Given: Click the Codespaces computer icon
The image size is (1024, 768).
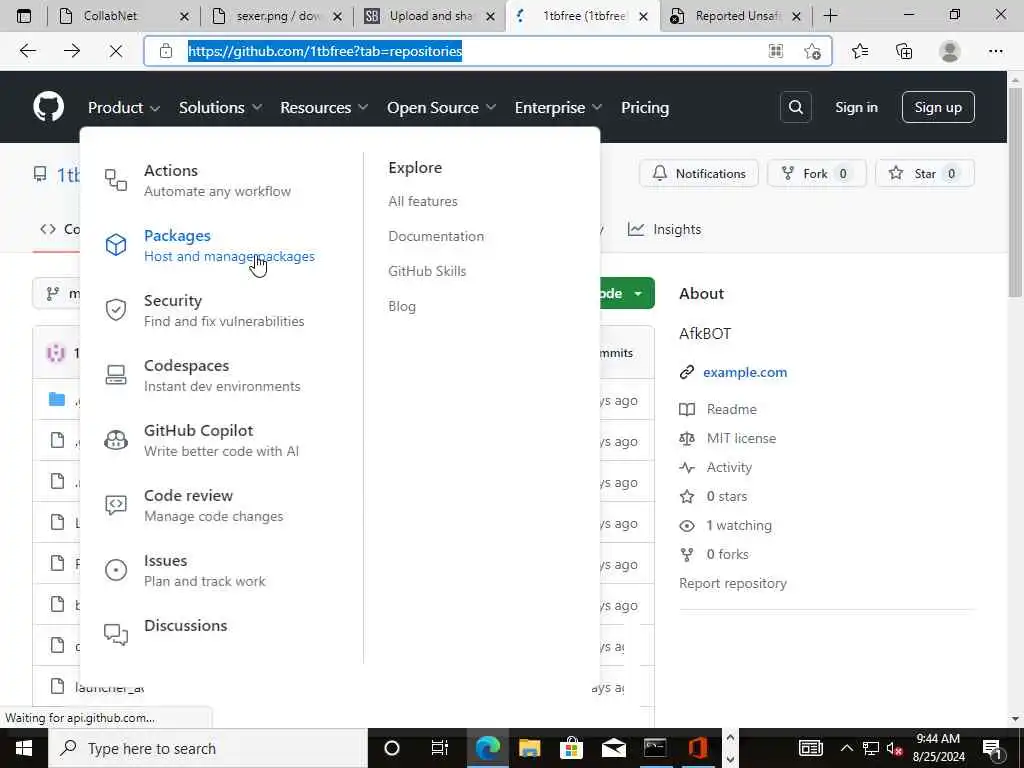Looking at the screenshot, I should click(116, 375).
